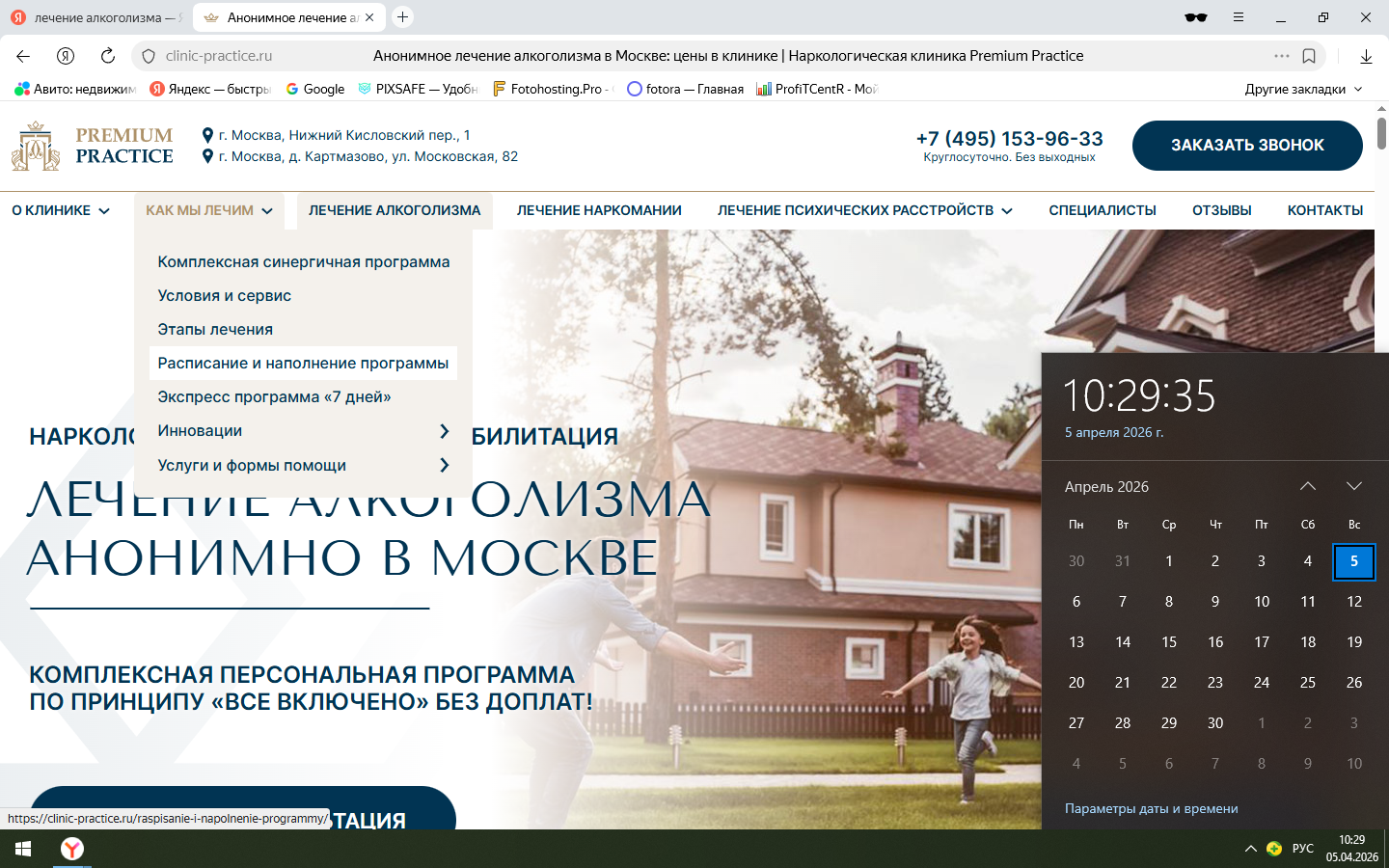Open the ProfiTCentR bookmark
The height and width of the screenshot is (868, 1389).
(x=817, y=89)
